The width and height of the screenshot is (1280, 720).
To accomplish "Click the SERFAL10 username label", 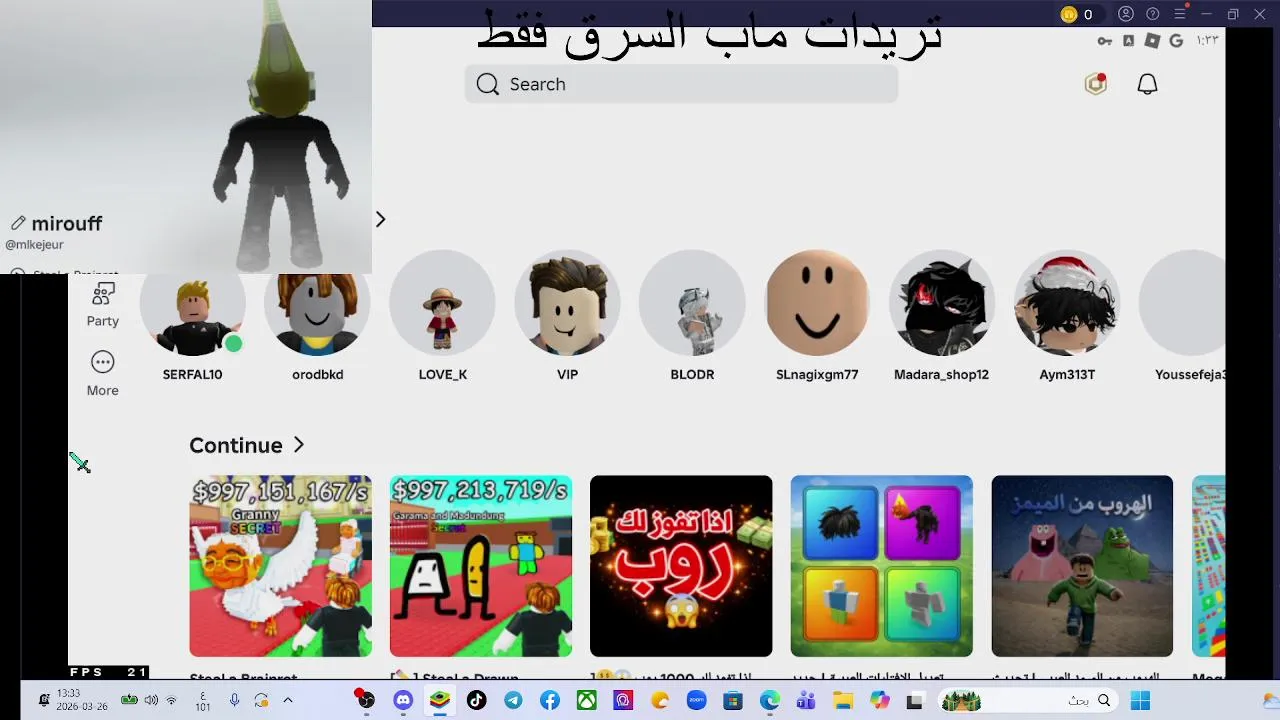I will click(x=192, y=374).
